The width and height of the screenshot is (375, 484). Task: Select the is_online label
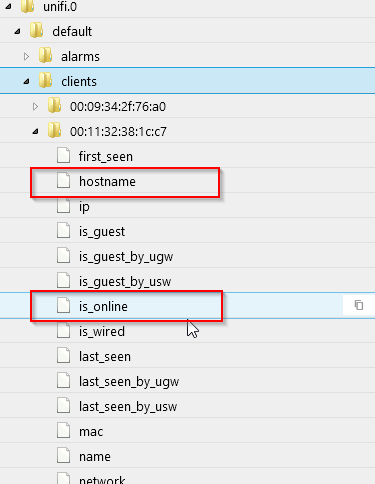(103, 307)
